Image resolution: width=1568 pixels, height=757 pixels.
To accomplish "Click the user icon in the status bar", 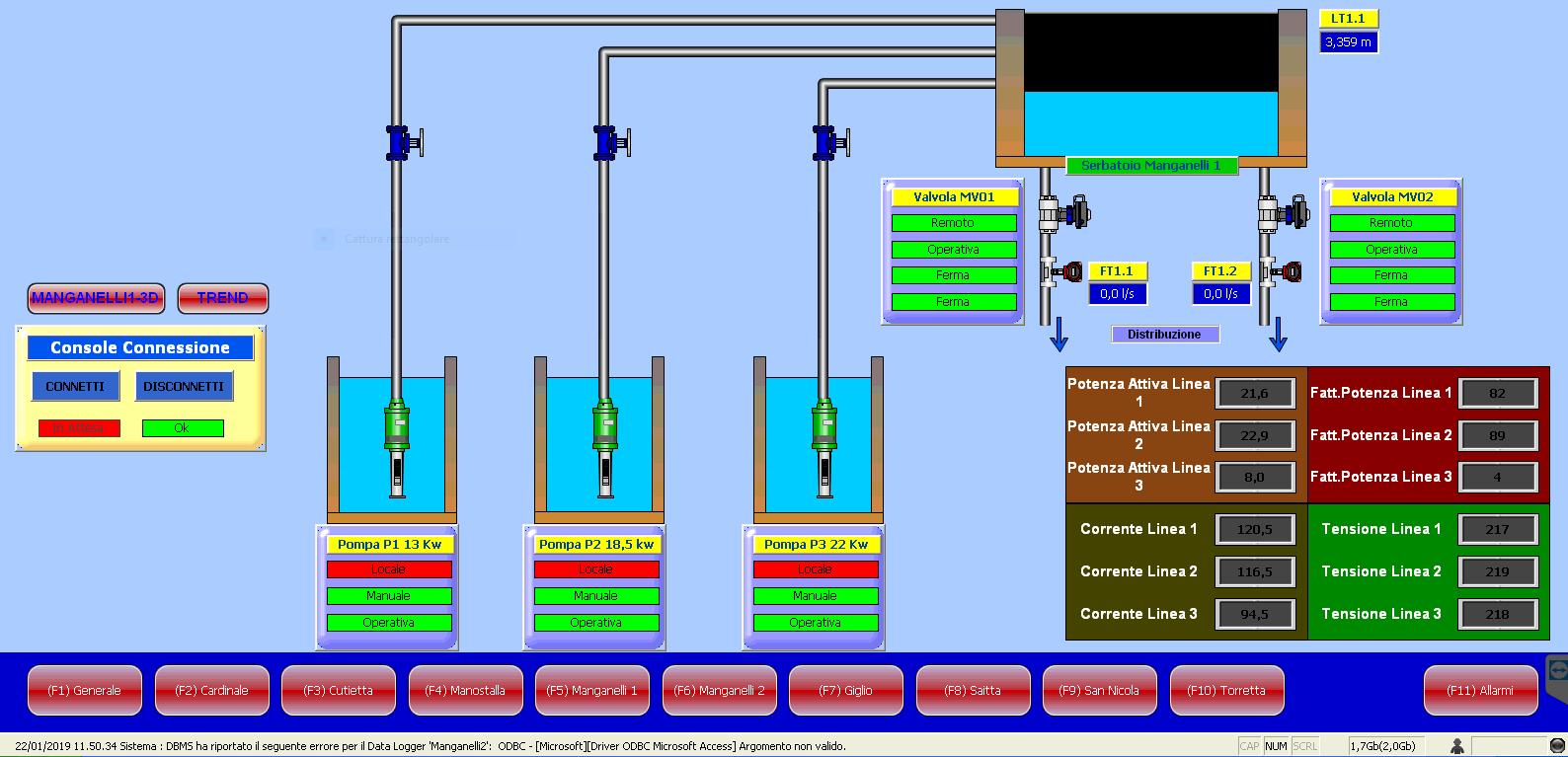I will [1456, 746].
